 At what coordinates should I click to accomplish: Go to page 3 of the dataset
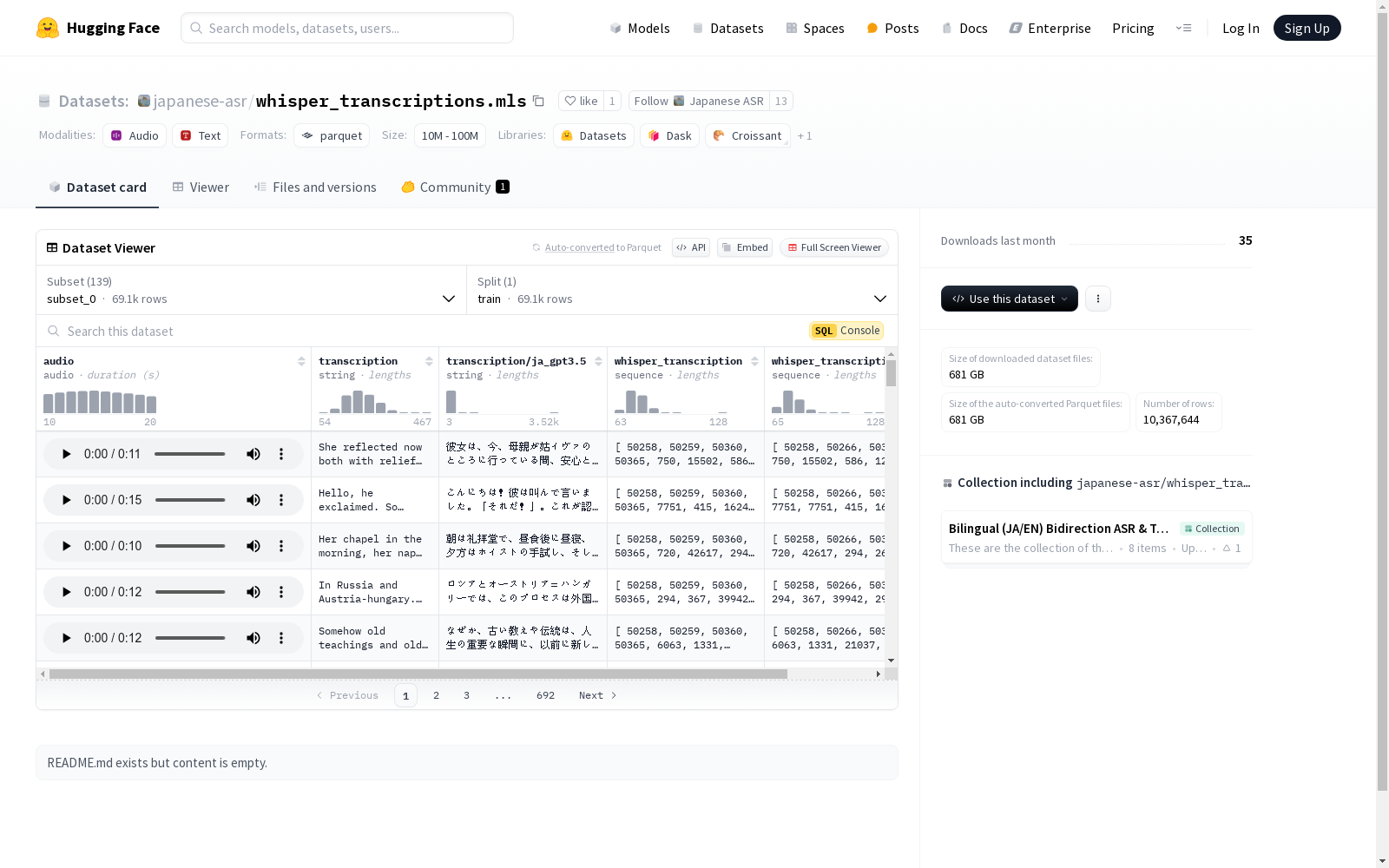click(466, 695)
